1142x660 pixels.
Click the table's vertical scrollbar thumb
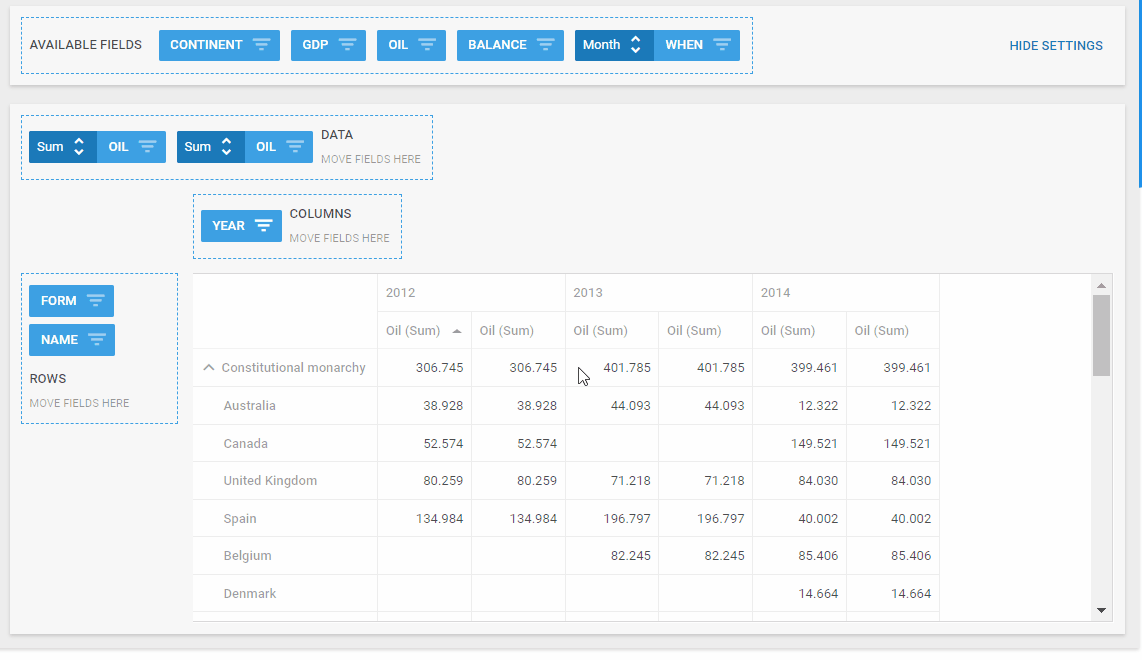pyautogui.click(x=1101, y=334)
